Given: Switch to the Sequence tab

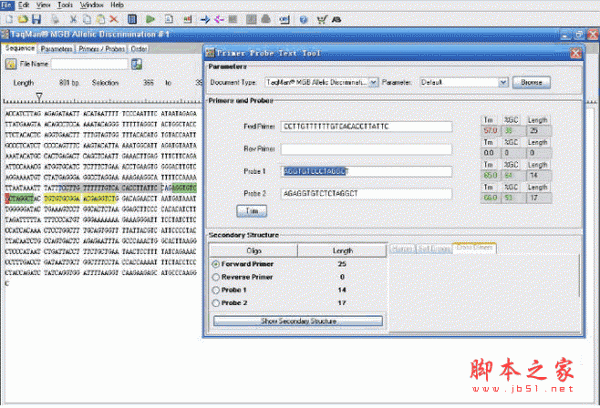Looking at the screenshot, I should 20,48.
